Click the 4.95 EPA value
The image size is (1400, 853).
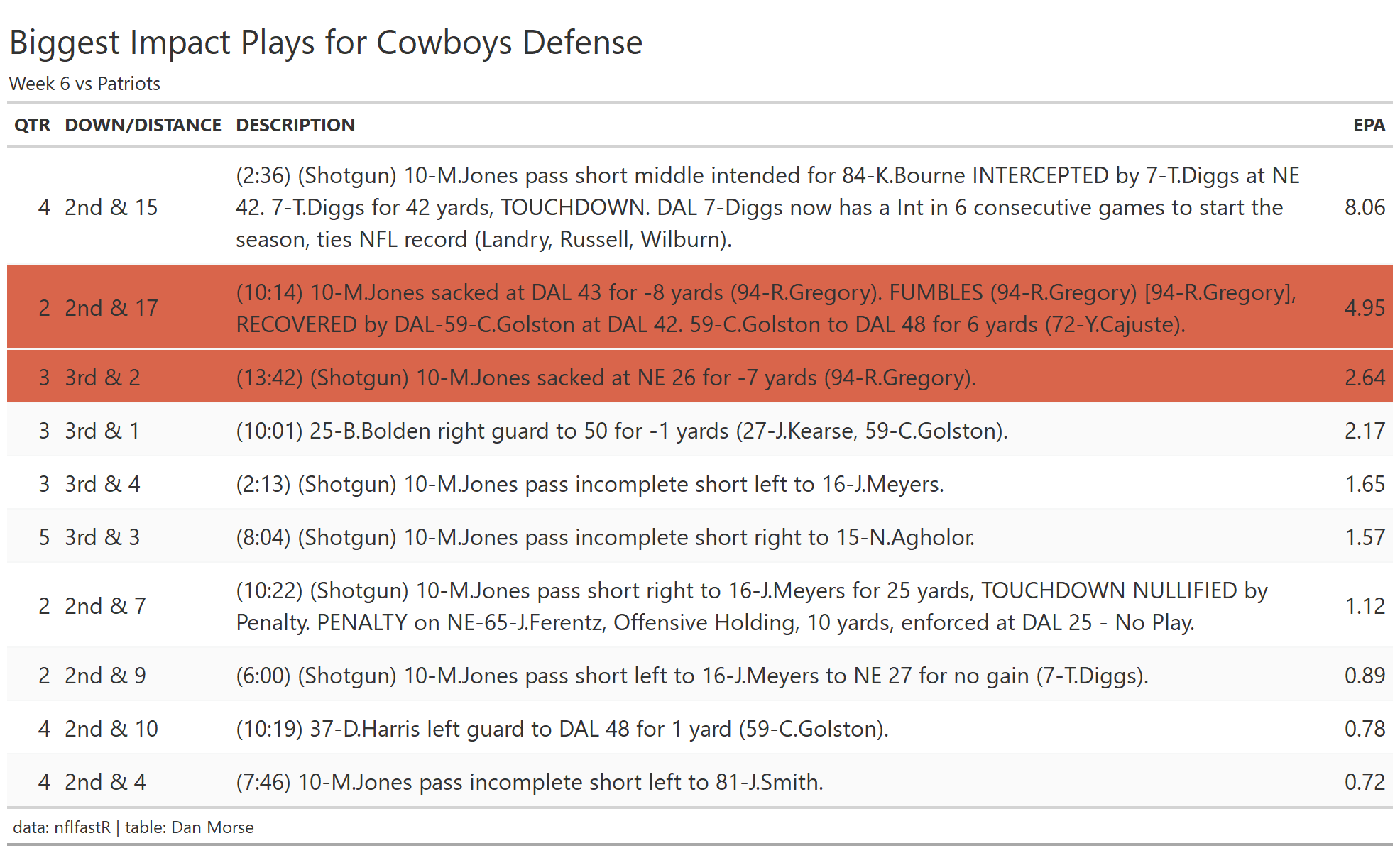(1365, 308)
